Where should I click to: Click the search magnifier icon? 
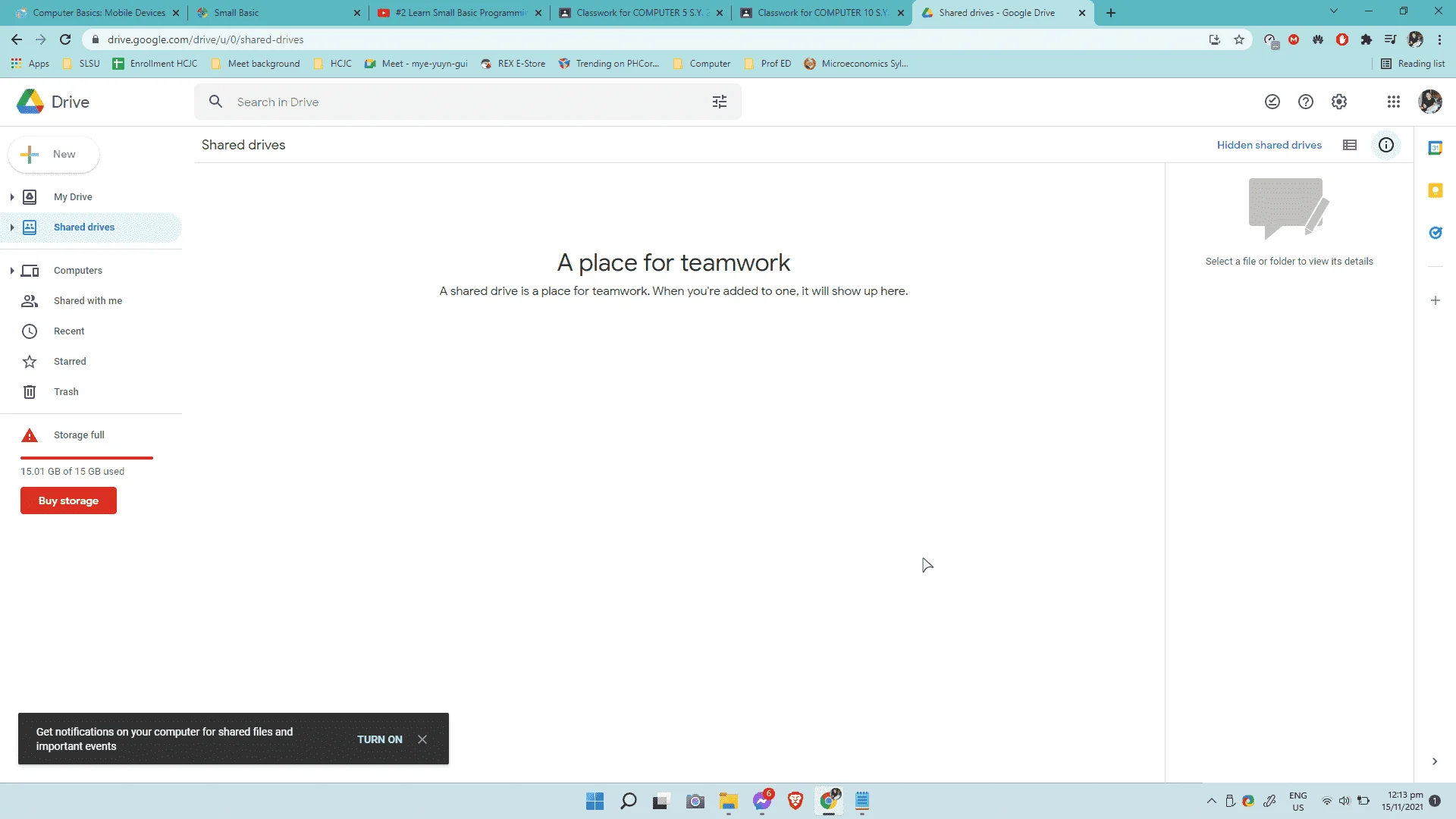click(215, 102)
